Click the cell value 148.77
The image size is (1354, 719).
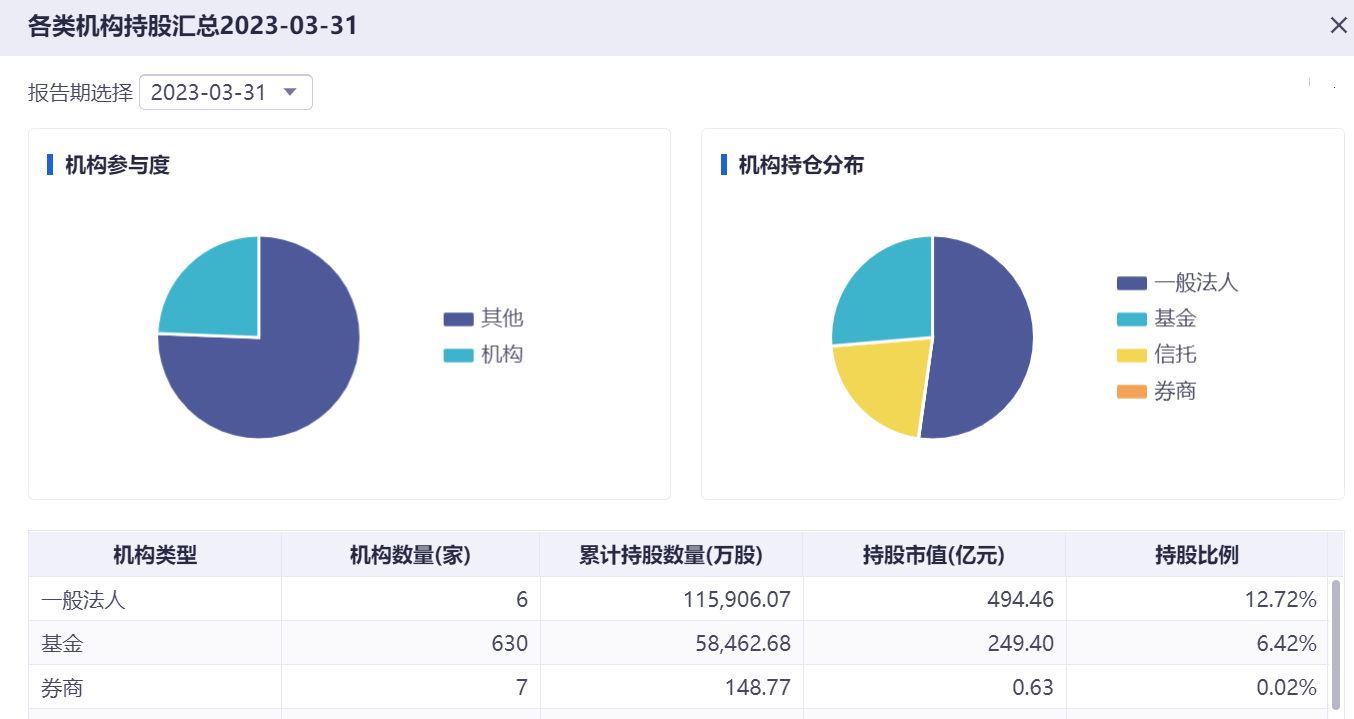click(760, 688)
